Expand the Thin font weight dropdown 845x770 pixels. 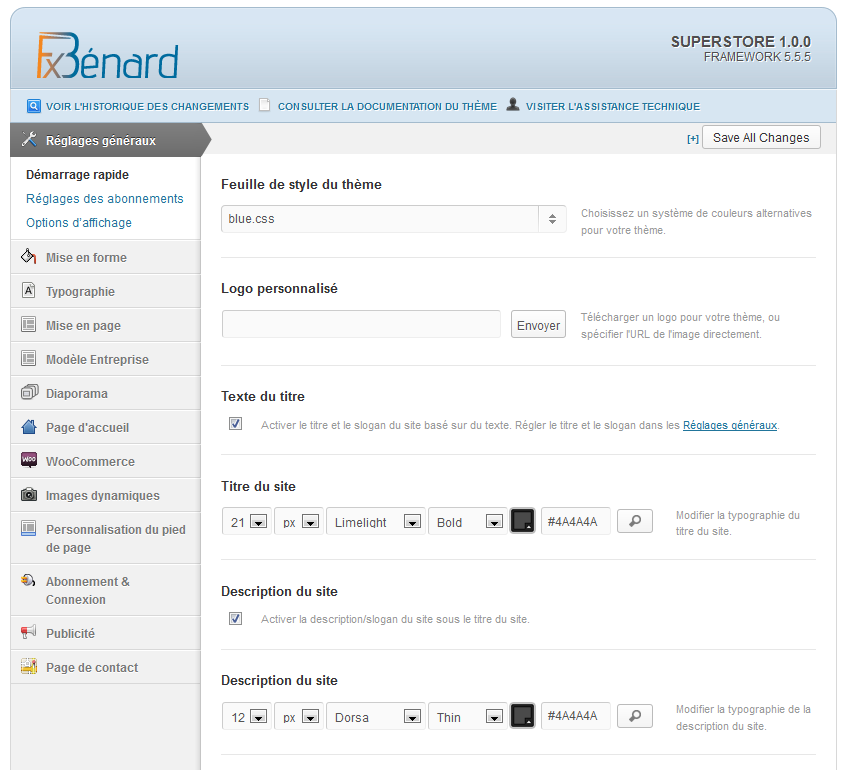point(468,716)
